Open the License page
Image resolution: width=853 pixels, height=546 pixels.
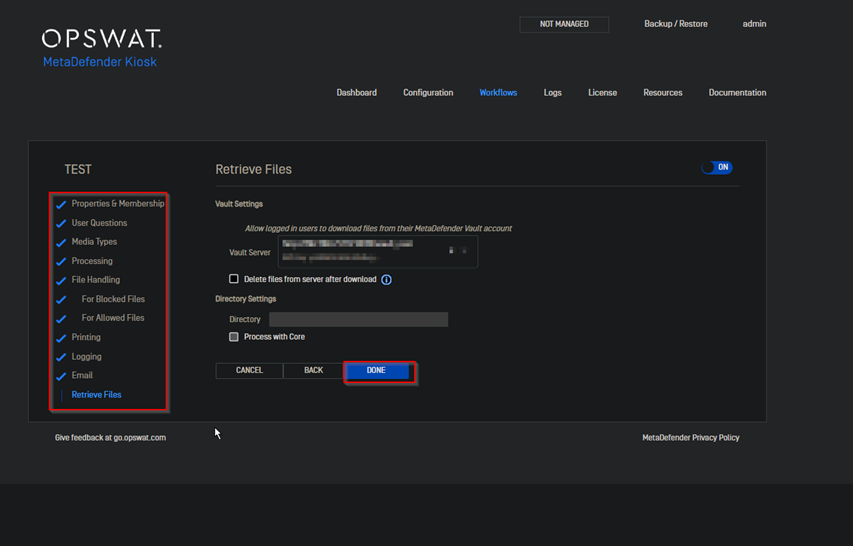coord(602,92)
